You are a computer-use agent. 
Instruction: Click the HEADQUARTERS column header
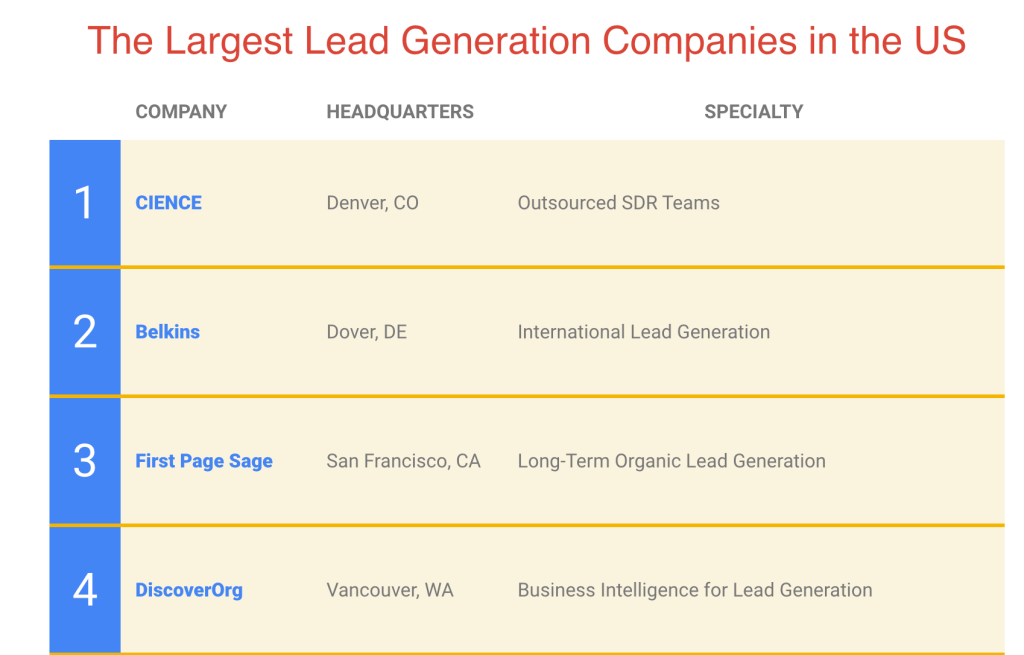400,112
